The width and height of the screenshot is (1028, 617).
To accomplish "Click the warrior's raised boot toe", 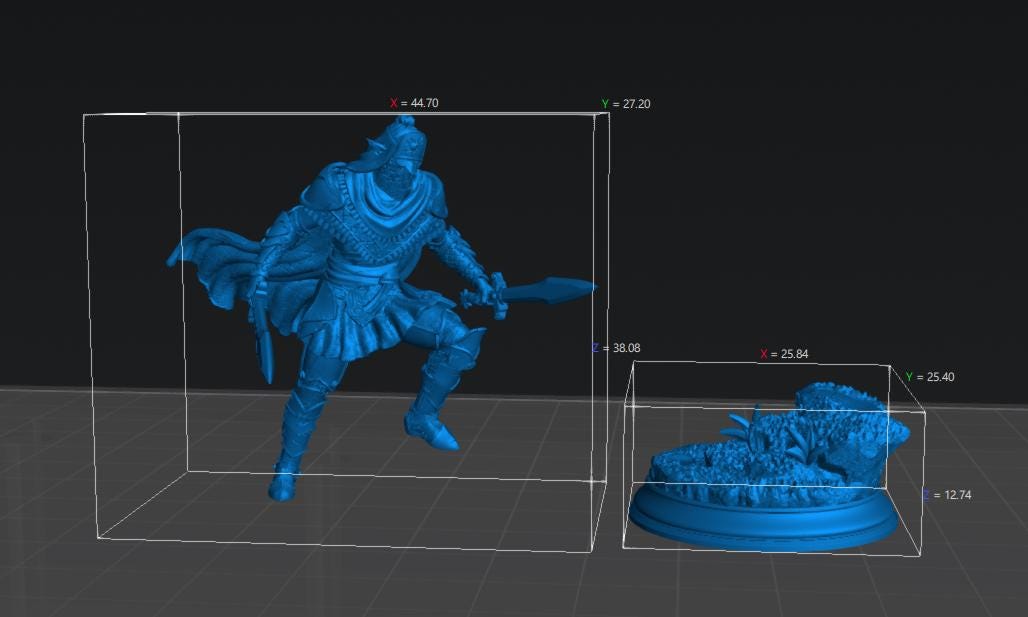I will point(445,438).
